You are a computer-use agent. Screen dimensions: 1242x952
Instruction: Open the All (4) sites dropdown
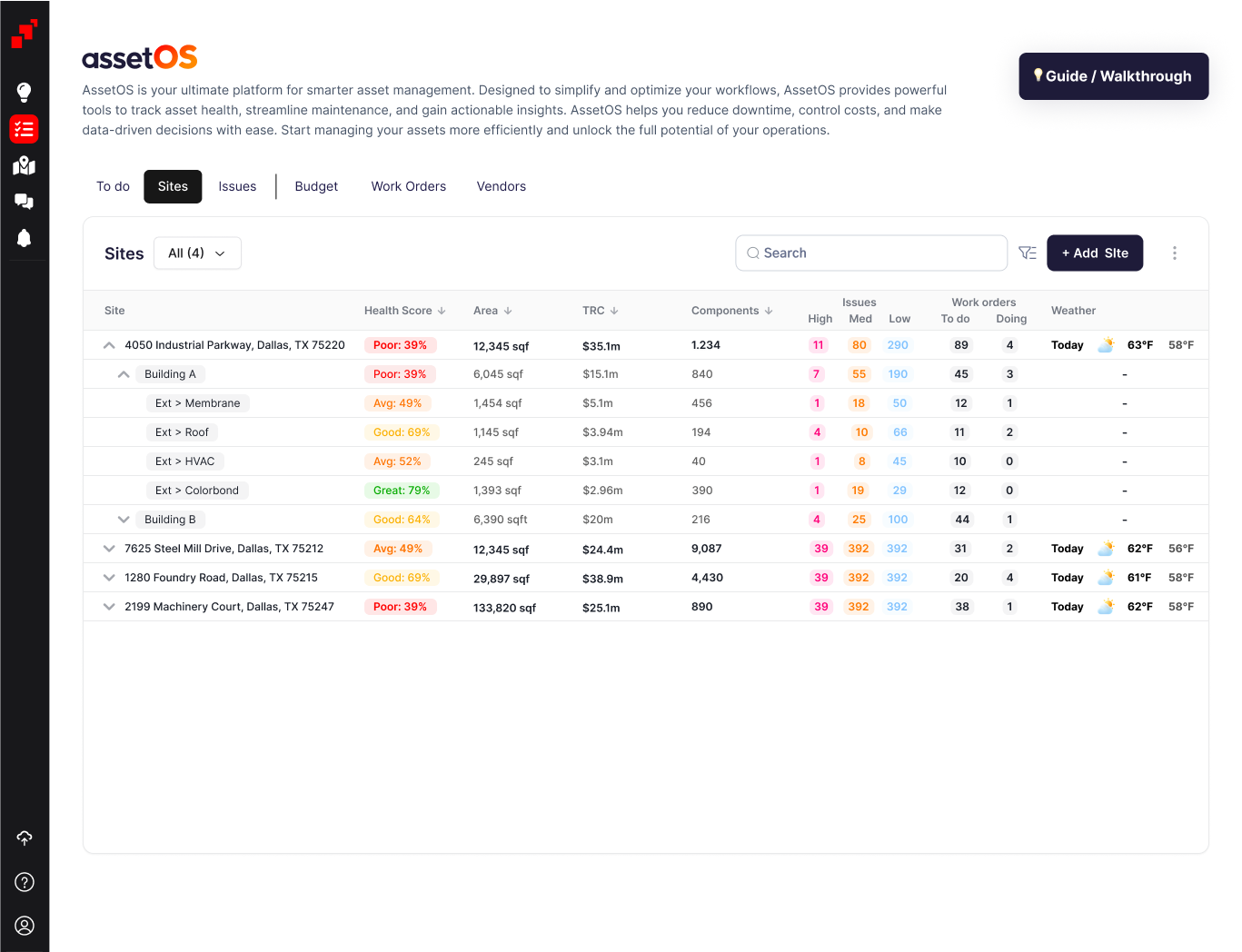pyautogui.click(x=197, y=253)
